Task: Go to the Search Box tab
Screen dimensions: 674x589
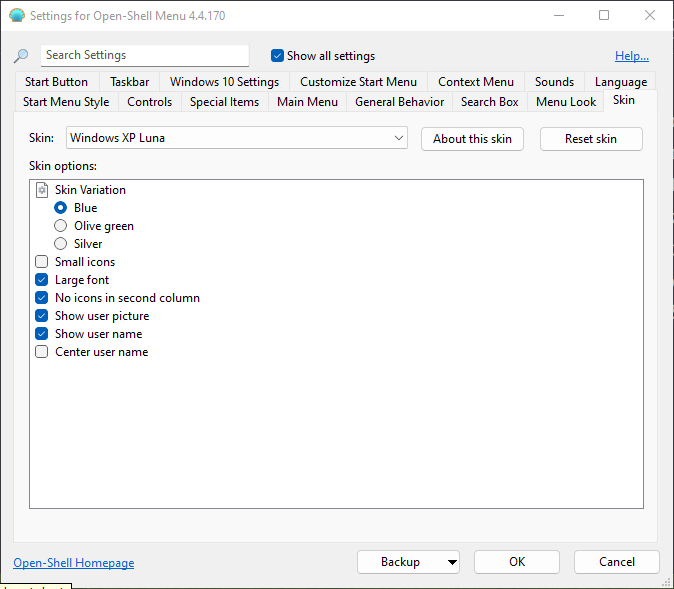Action: pyautogui.click(x=490, y=102)
